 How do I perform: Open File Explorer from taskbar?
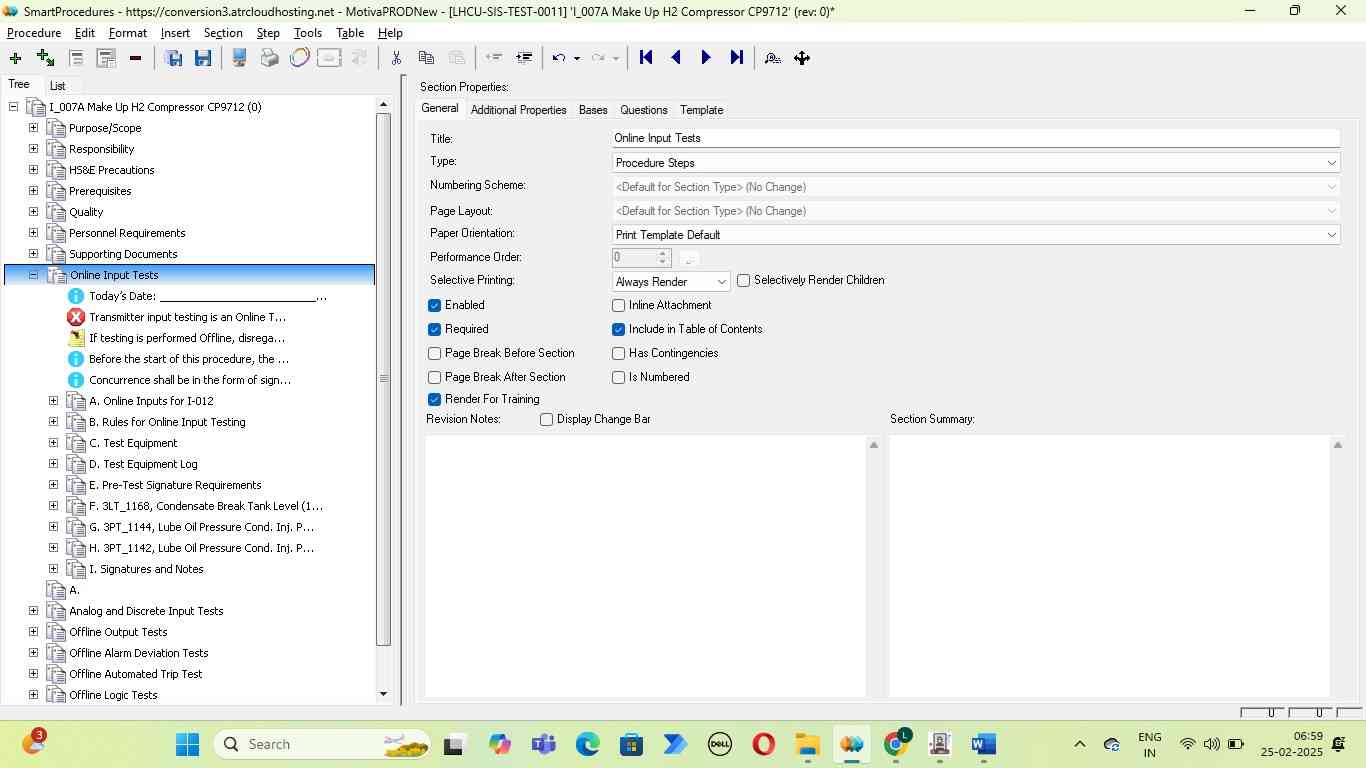[x=807, y=744]
